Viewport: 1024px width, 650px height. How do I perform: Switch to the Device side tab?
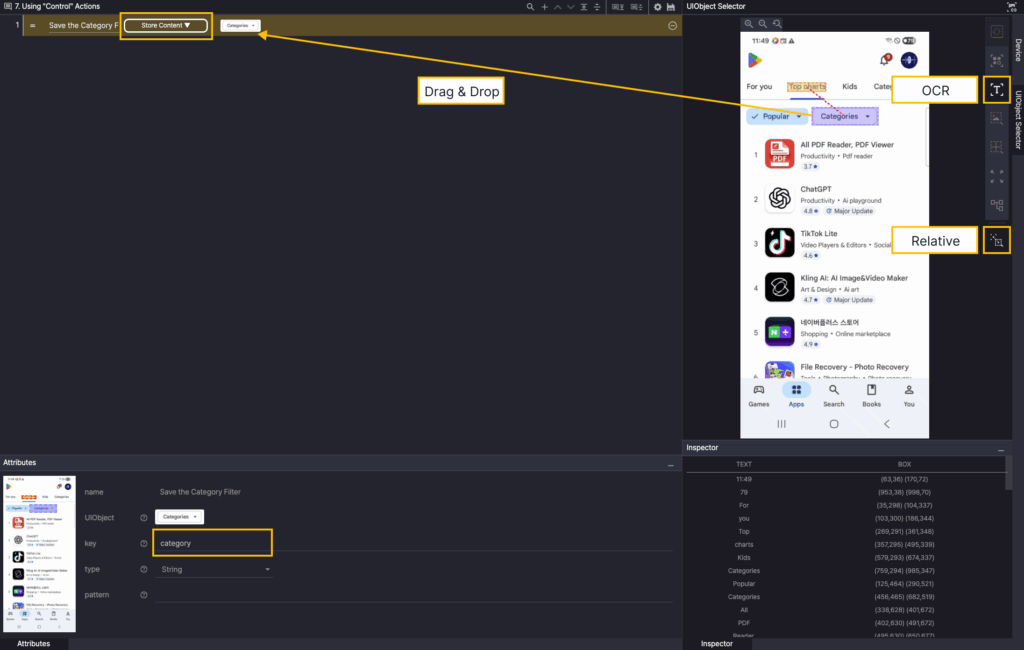coord(1017,50)
